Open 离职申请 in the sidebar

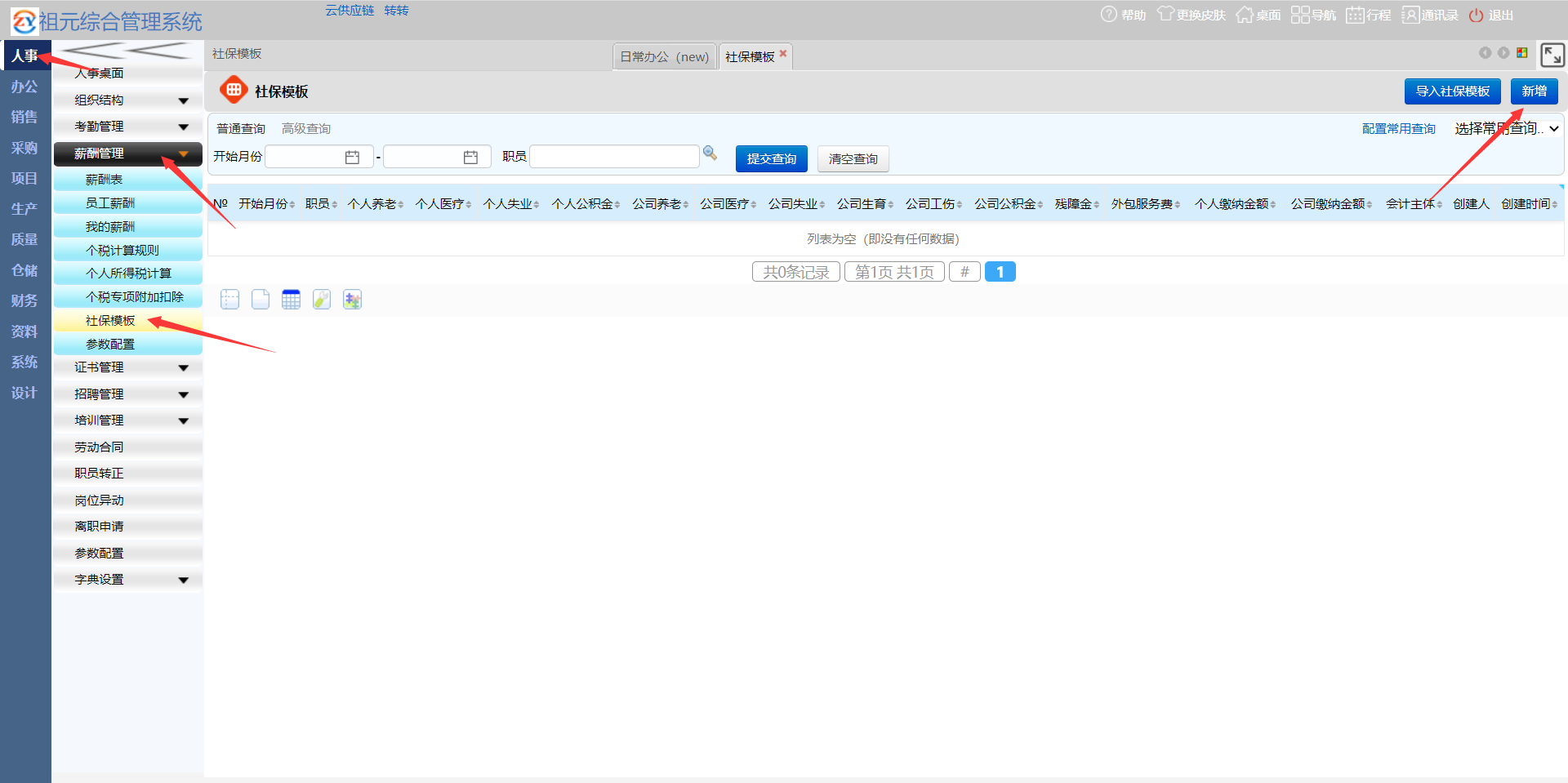128,527
